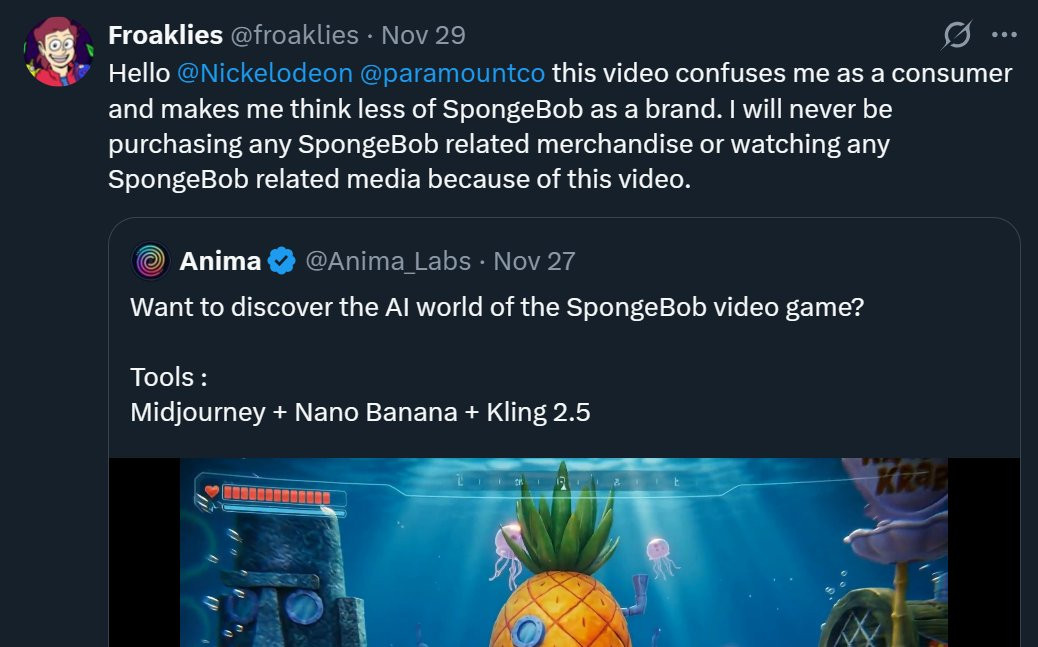Click the Anima swirl logo avatar
Image resolution: width=1038 pixels, height=647 pixels.
[x=150, y=262]
